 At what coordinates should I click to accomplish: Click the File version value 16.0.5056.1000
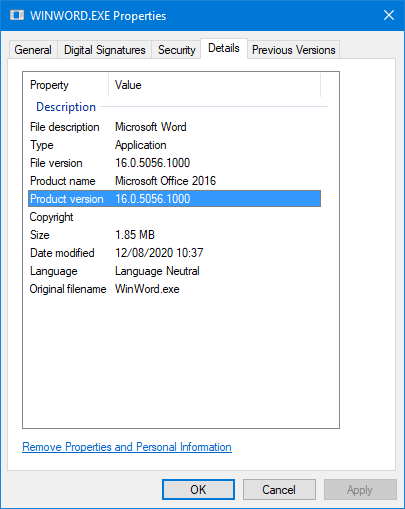153,163
